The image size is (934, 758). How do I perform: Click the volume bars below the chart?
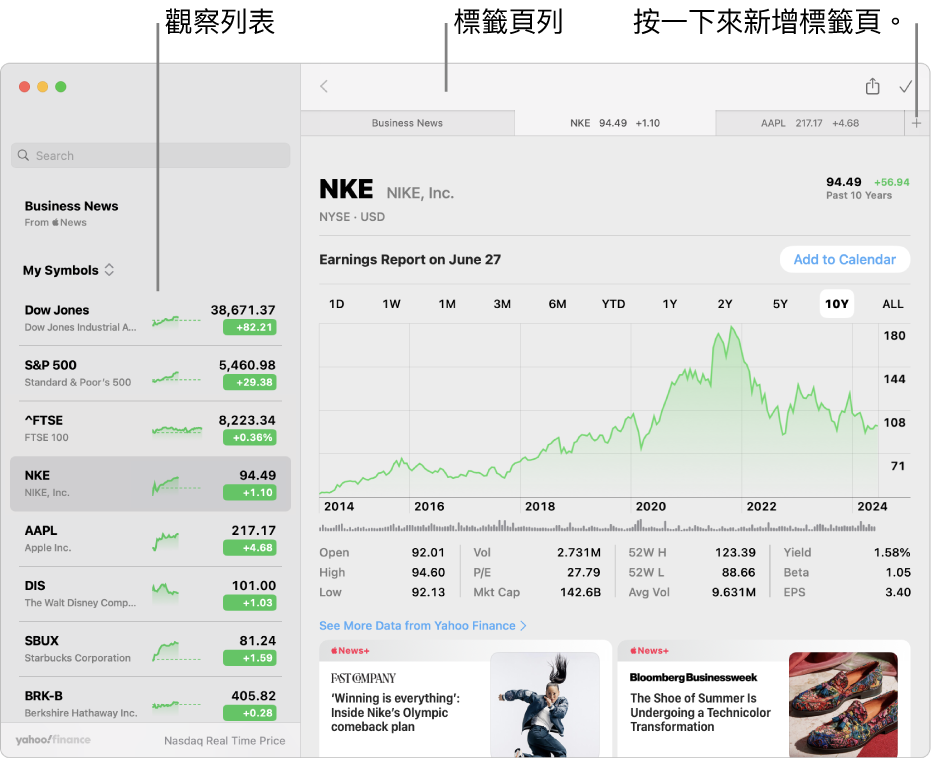597,526
